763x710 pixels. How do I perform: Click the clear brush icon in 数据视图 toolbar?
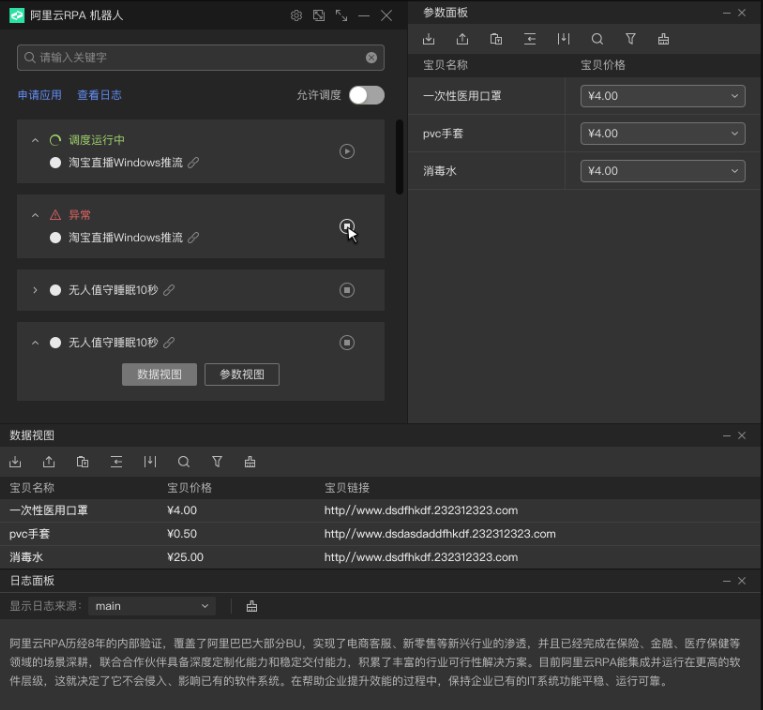(x=250, y=461)
